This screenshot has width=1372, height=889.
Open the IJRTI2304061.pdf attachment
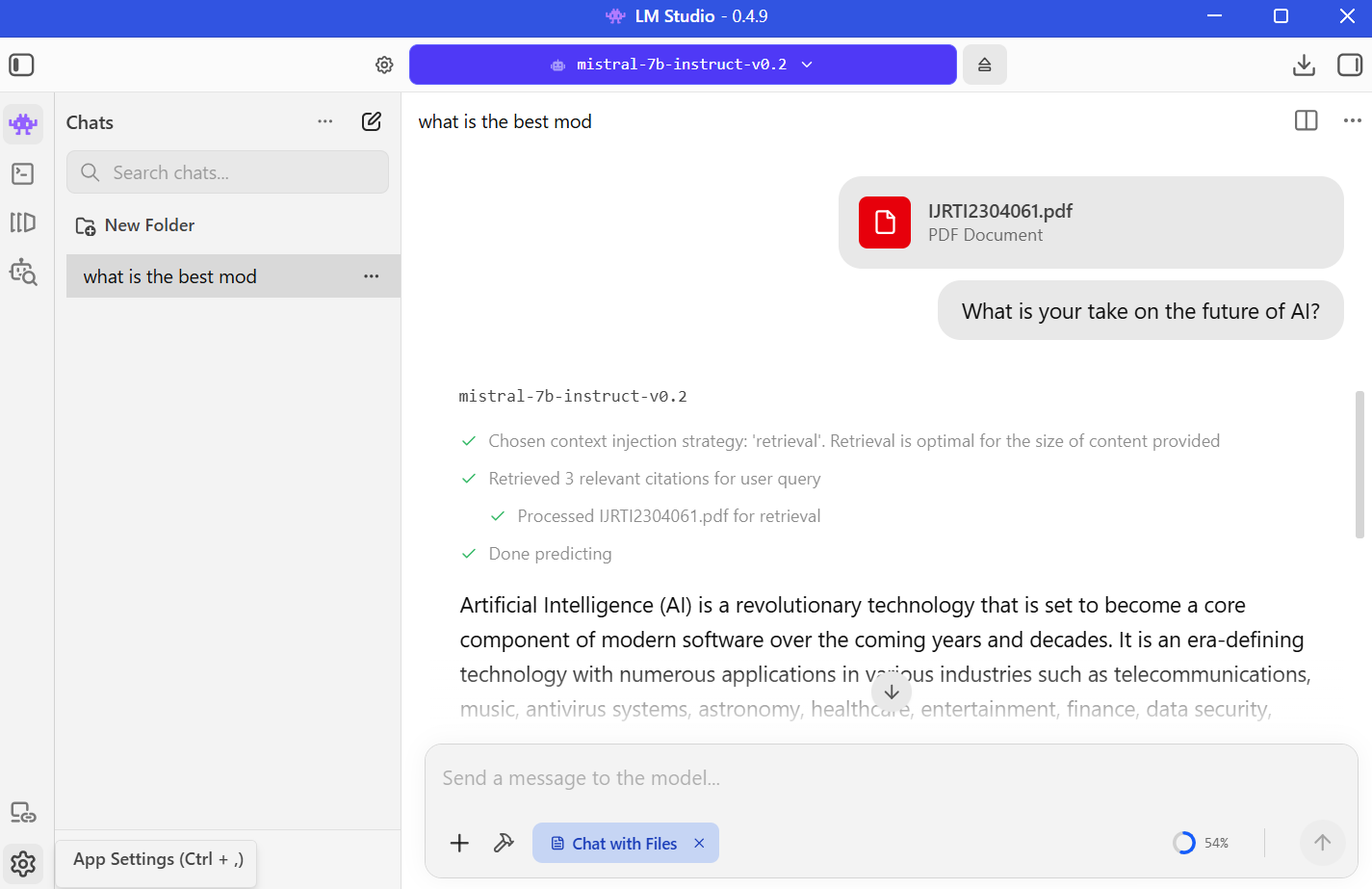pos(1091,222)
